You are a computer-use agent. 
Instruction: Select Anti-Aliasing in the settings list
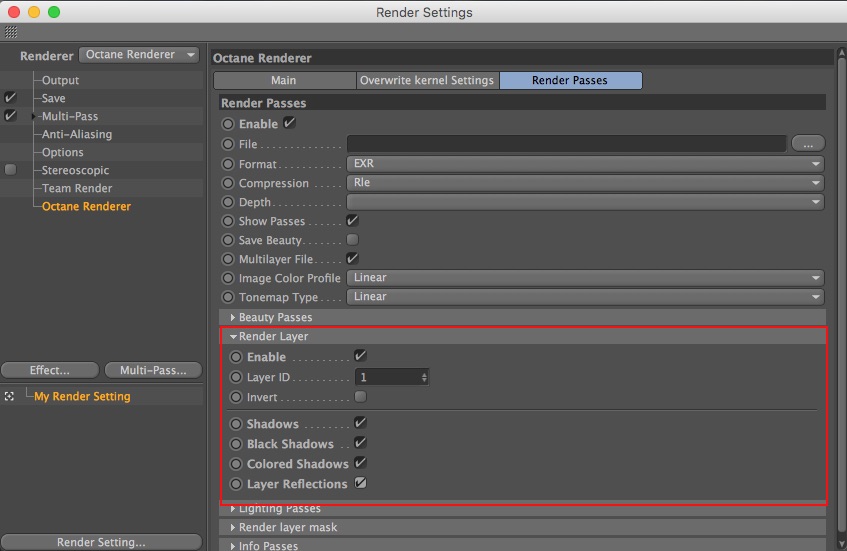point(77,134)
